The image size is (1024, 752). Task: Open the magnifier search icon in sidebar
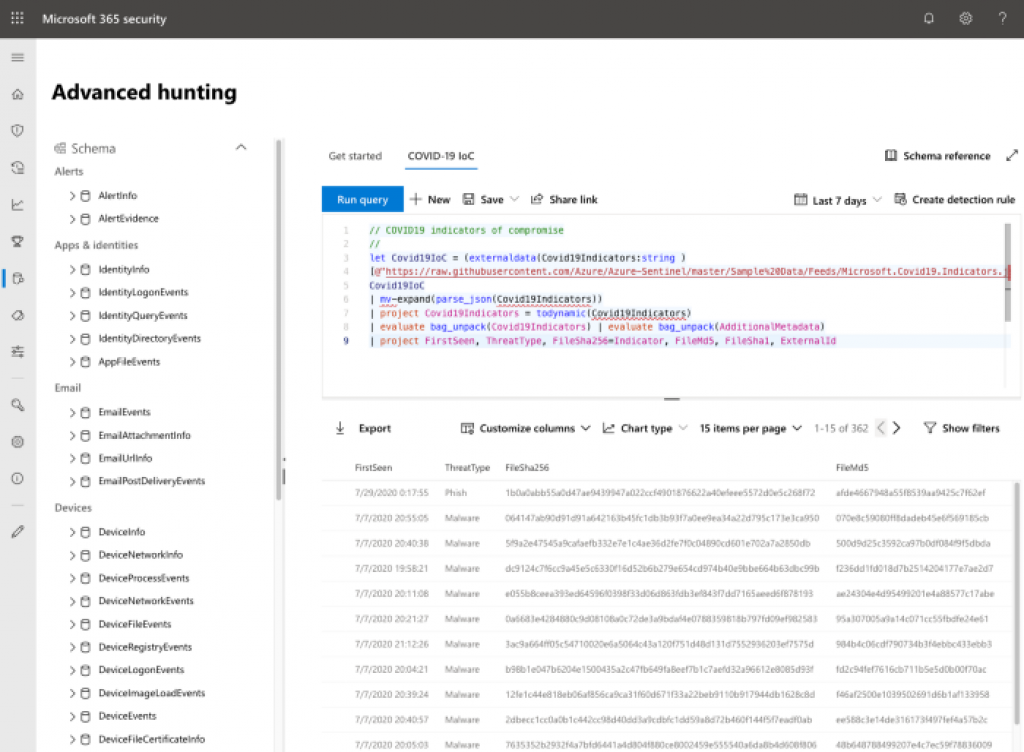[18, 405]
